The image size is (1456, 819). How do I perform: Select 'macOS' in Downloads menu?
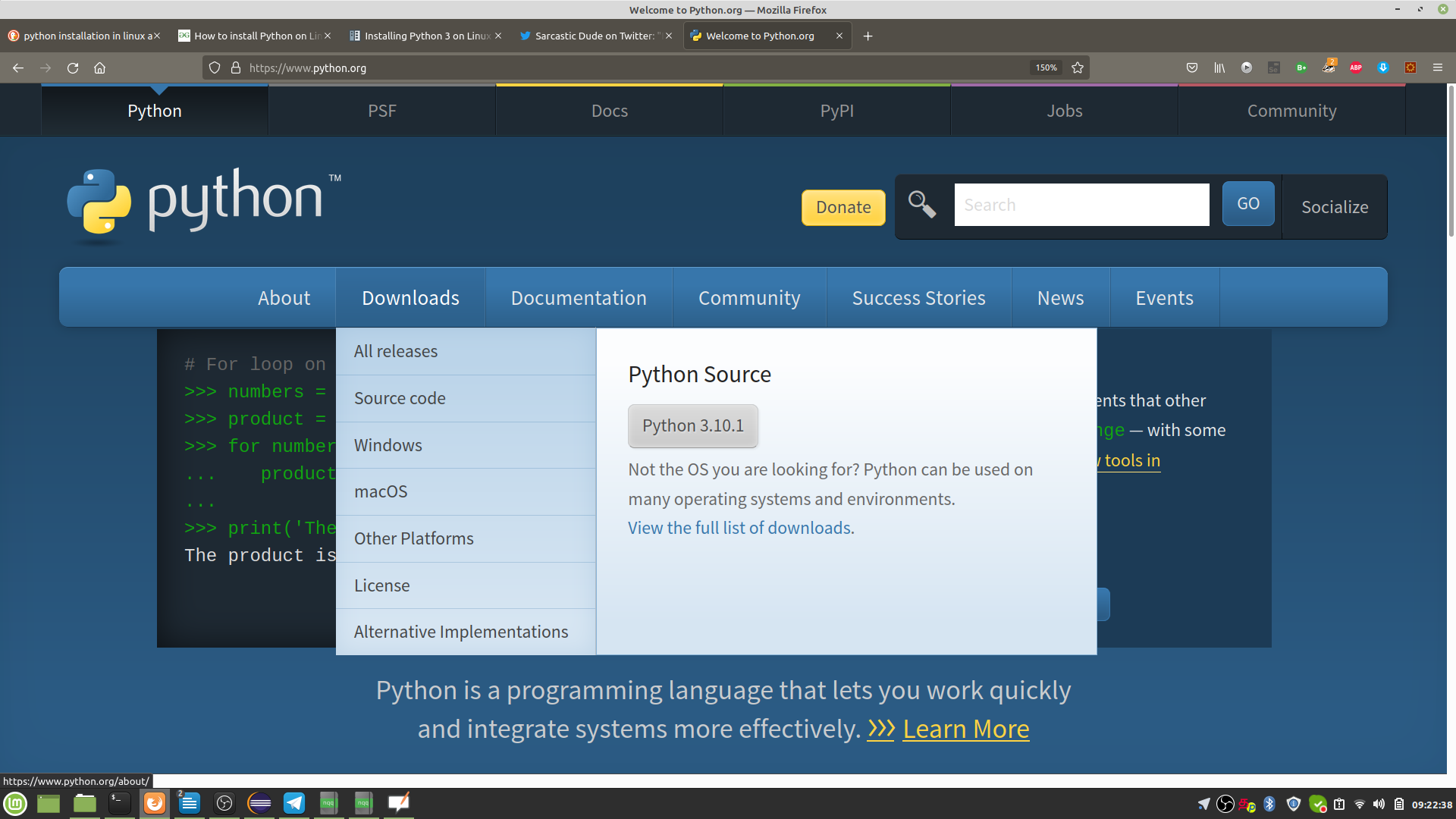click(466, 491)
